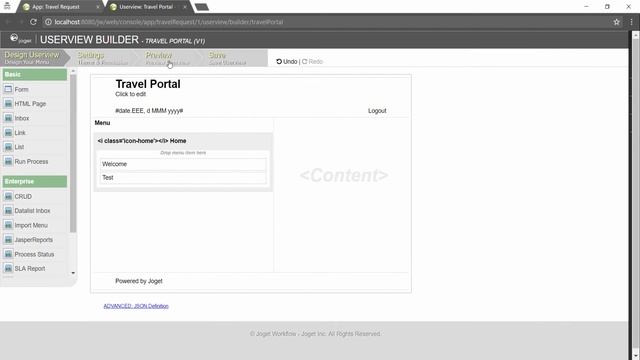Collapse the Basic palette section
The height and width of the screenshot is (360, 640).
tap(35, 74)
